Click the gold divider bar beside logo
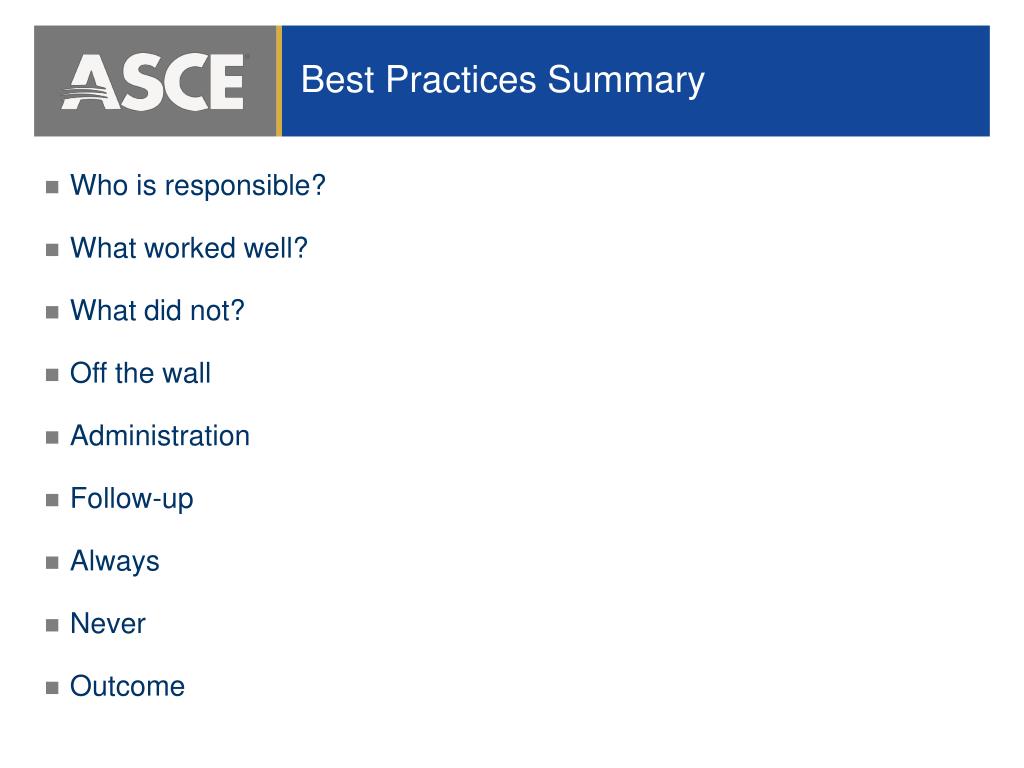This screenshot has width=1024, height=768. click(279, 81)
